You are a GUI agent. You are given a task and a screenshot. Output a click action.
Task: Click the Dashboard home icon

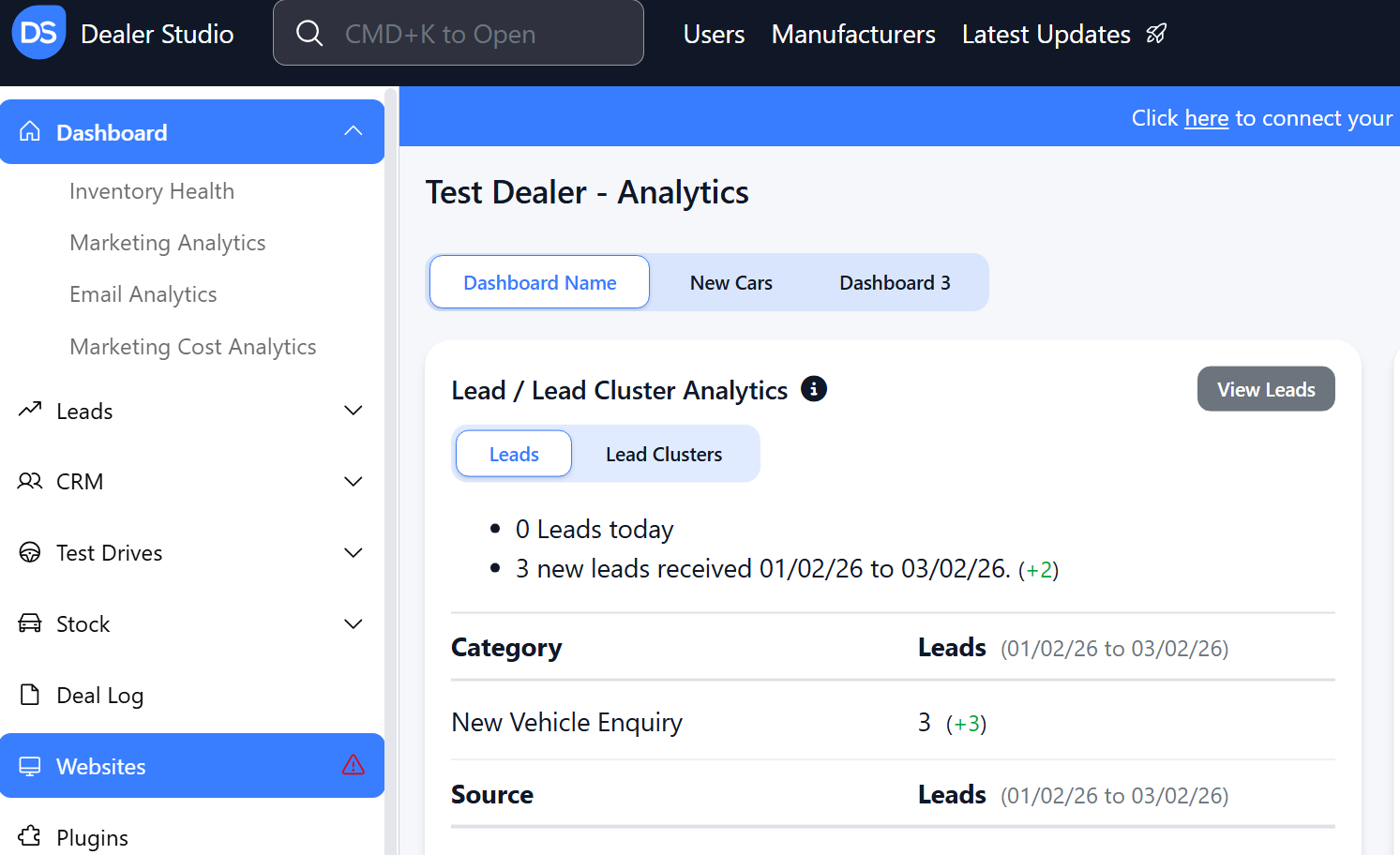pyautogui.click(x=30, y=131)
